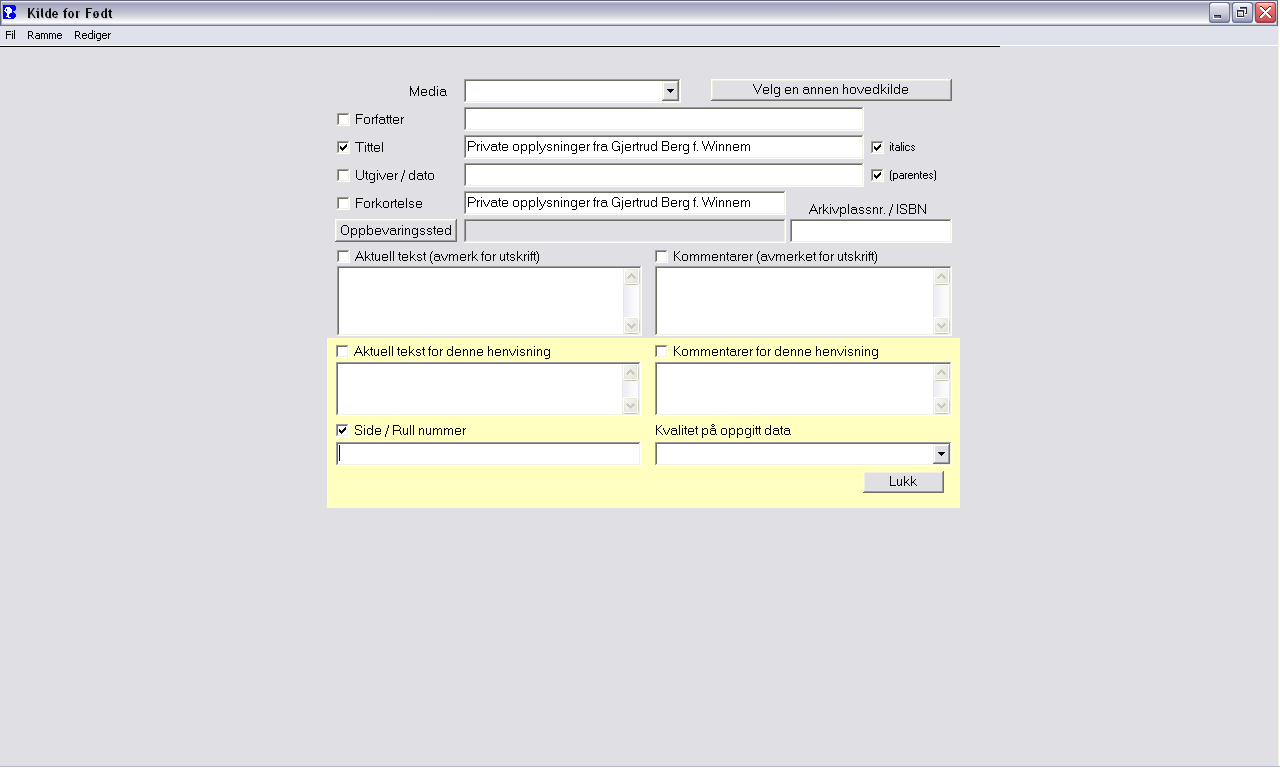The width and height of the screenshot is (1280, 768).
Task: Click scroll up arrow in Kommentarer (avmerket for utskrift) box
Action: 941,277
